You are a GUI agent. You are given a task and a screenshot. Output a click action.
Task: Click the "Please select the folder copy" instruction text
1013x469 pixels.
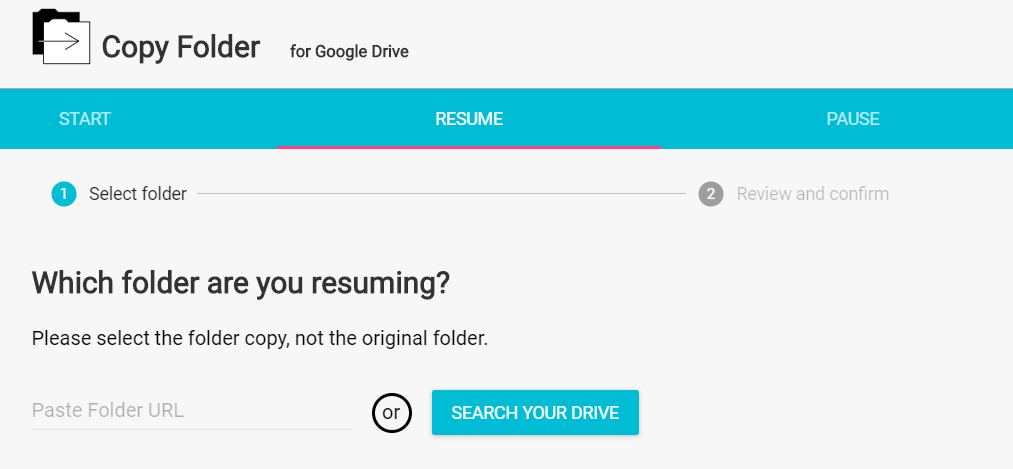coord(260,338)
